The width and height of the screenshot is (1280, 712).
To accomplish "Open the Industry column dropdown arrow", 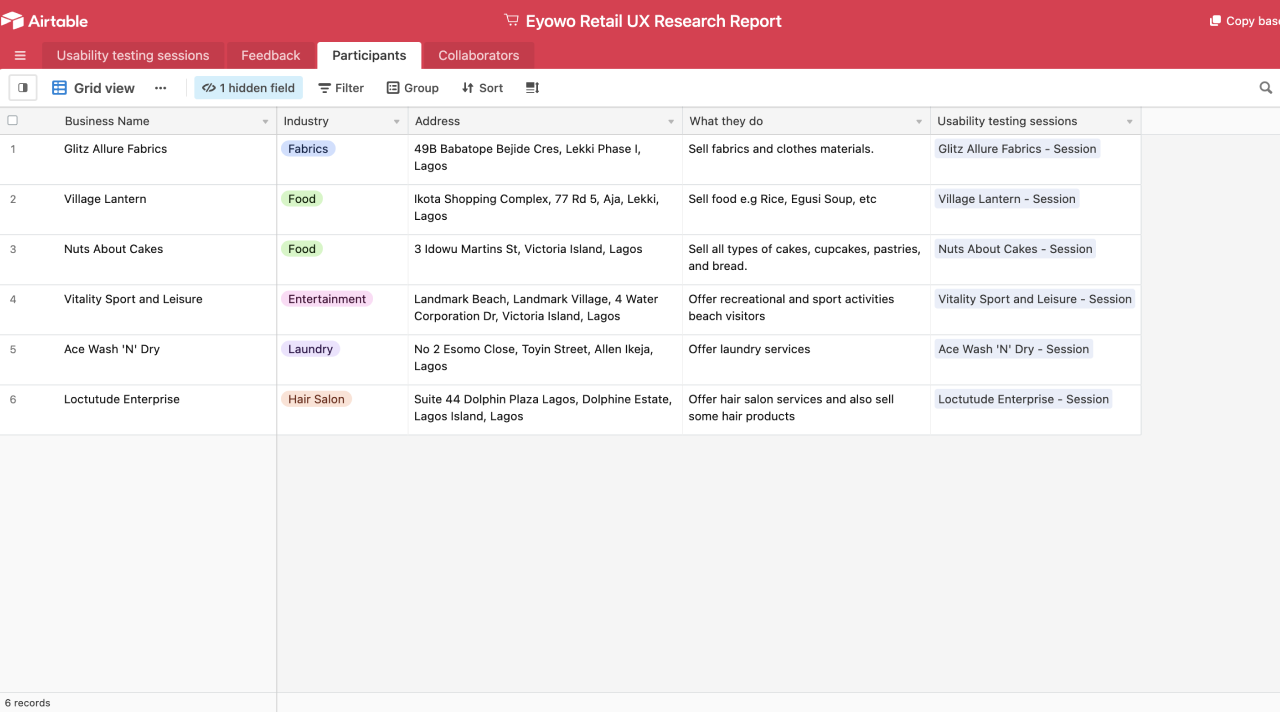I will tap(396, 122).
